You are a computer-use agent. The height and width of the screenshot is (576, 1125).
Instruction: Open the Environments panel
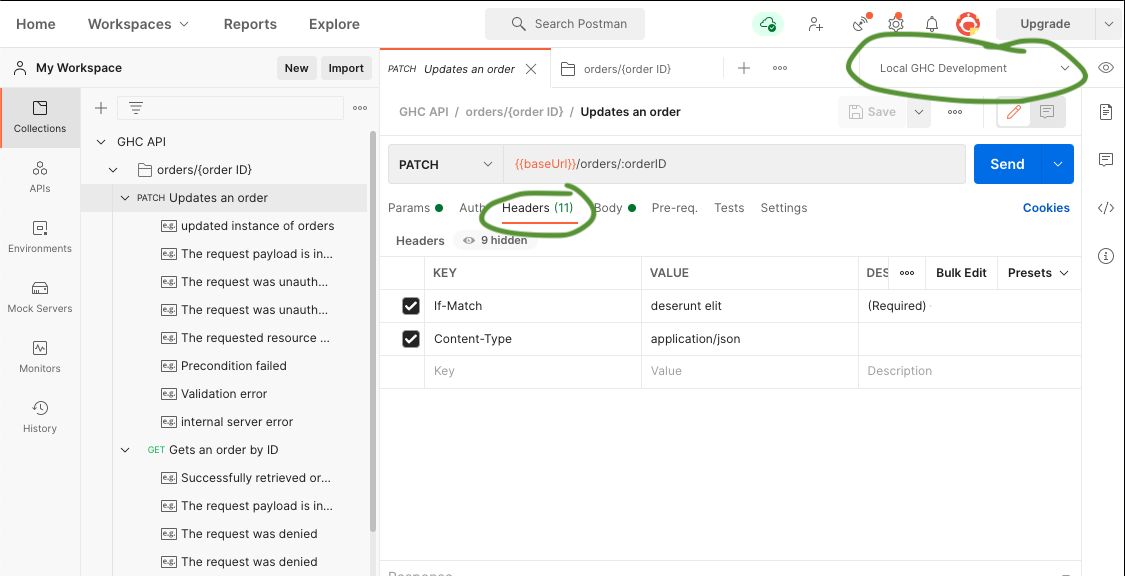click(40, 237)
